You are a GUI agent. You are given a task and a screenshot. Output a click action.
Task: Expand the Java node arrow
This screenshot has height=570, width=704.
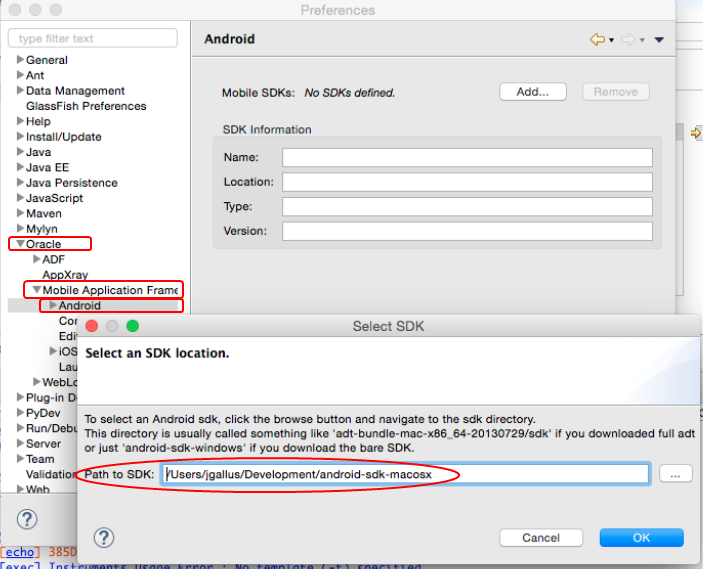[x=20, y=152]
